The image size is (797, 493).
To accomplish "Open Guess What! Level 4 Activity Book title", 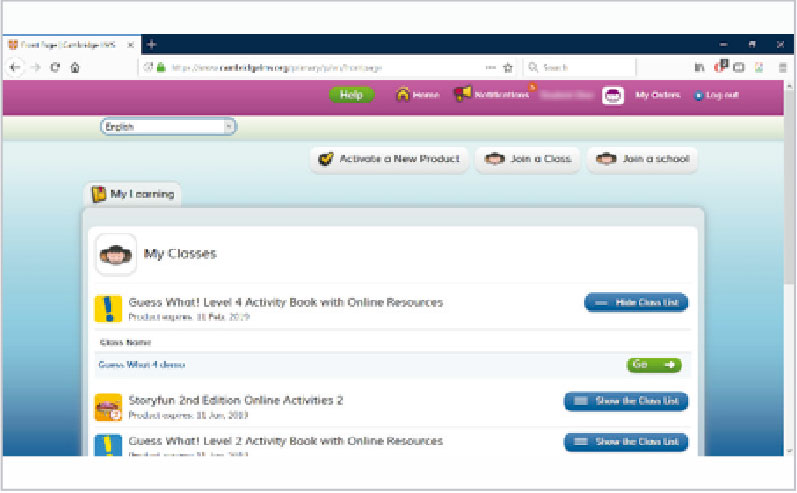I will 286,302.
